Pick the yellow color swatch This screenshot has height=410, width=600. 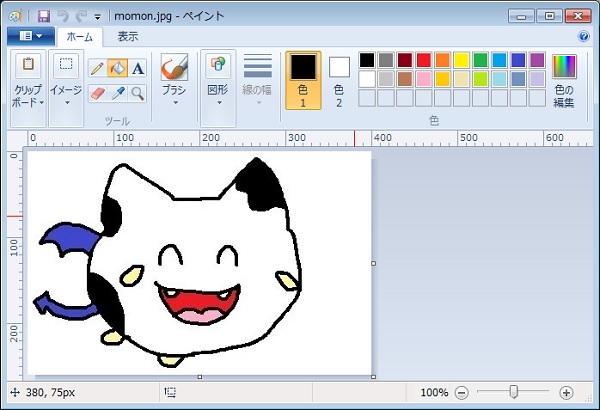(461, 60)
